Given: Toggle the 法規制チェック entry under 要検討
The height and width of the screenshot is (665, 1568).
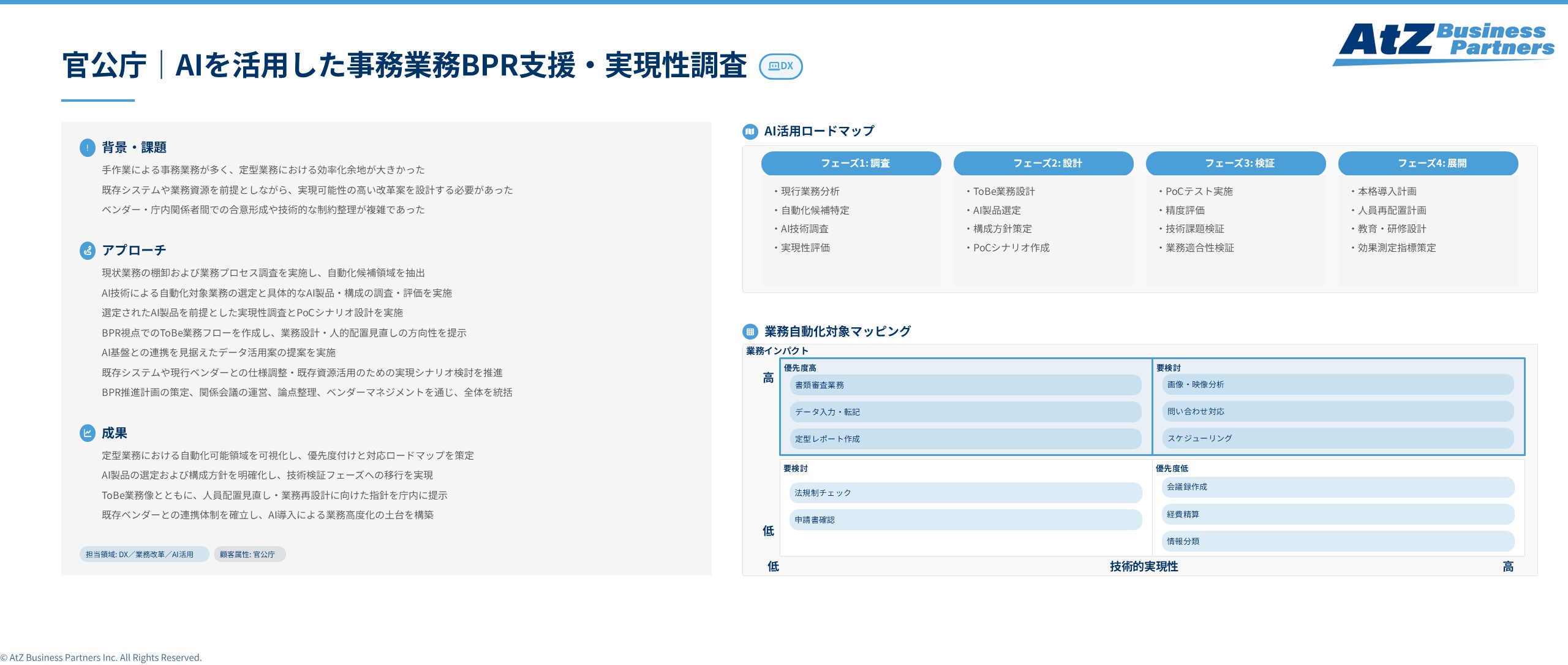Looking at the screenshot, I should [965, 492].
